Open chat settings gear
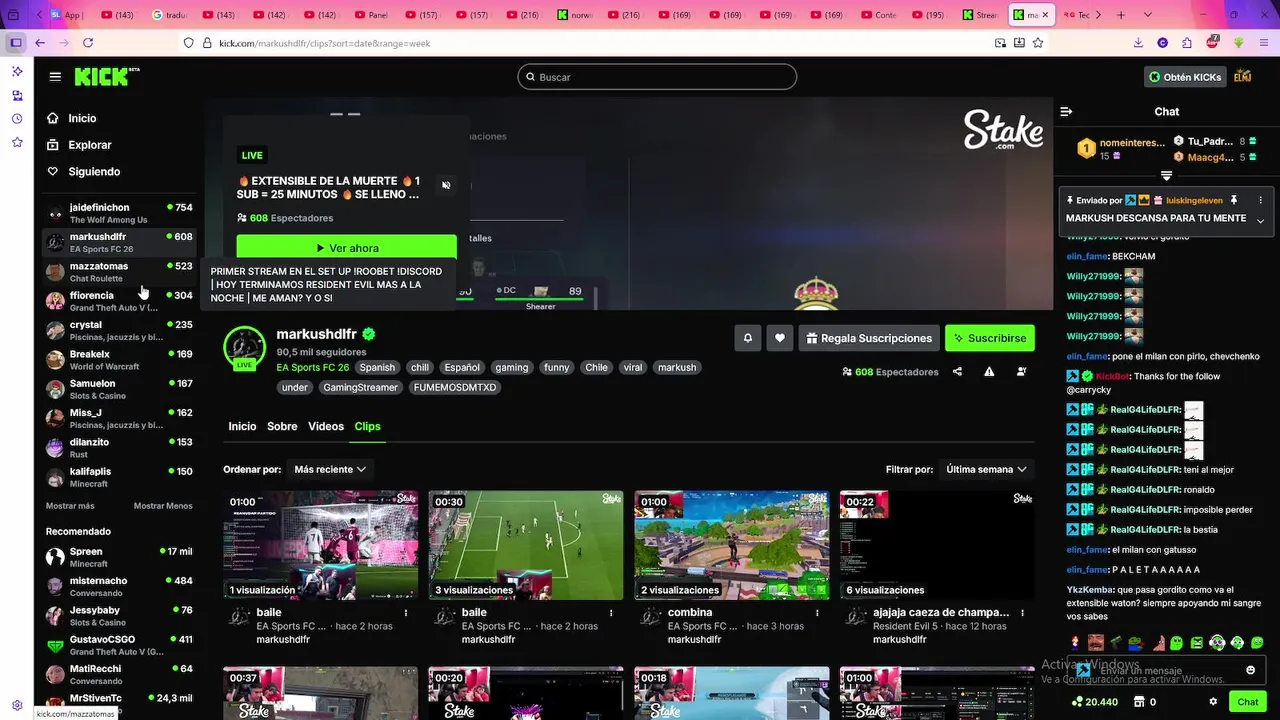This screenshot has width=1280, height=720. pyautogui.click(x=1213, y=702)
